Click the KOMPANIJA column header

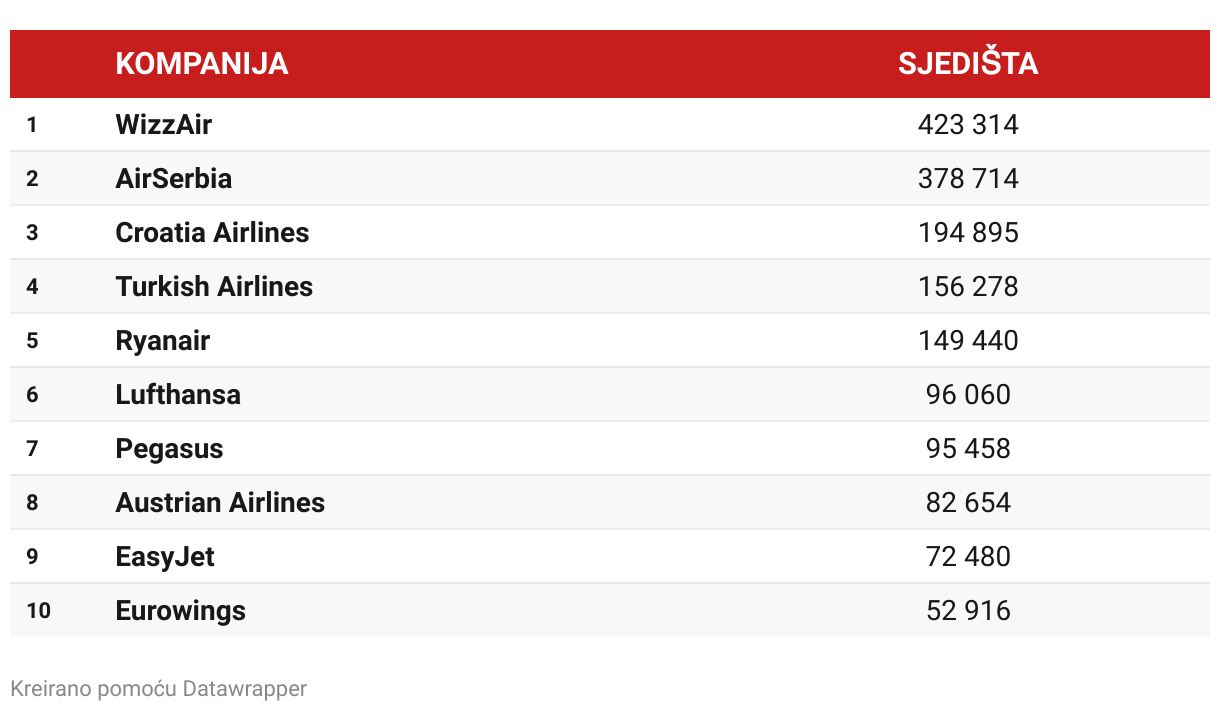[x=202, y=64]
